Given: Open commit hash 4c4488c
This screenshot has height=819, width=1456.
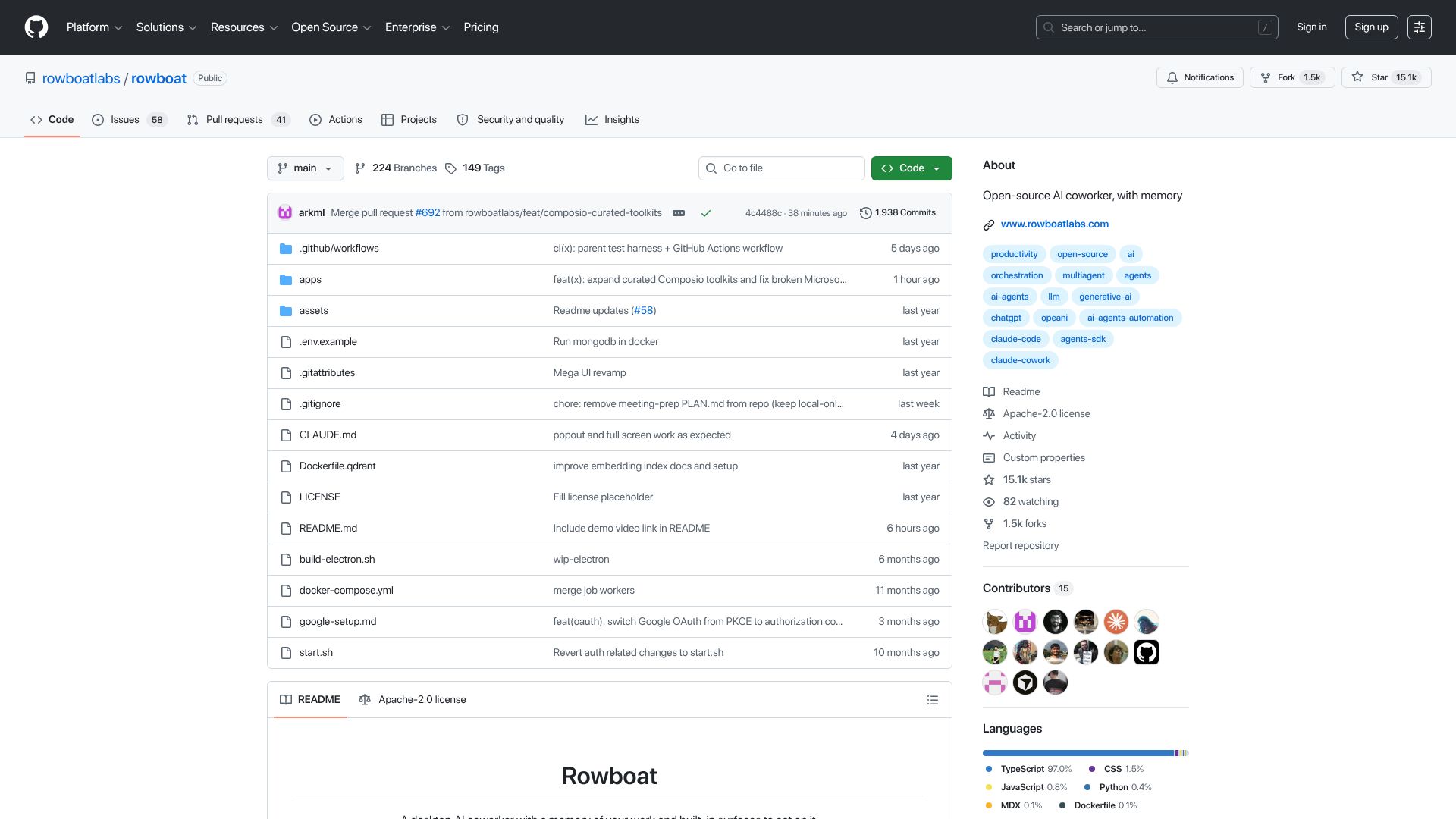Looking at the screenshot, I should tap(763, 214).
